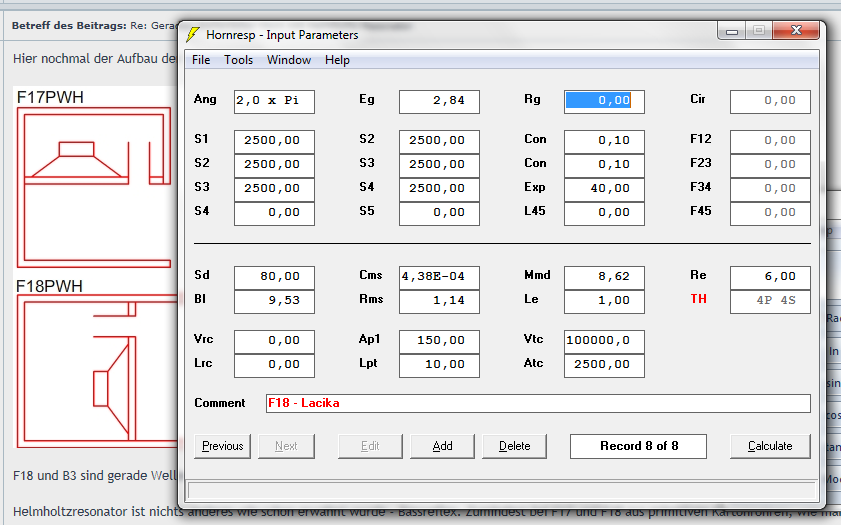The image size is (841, 525).
Task: Click the Con field in the F12 row
Action: [x=604, y=142]
